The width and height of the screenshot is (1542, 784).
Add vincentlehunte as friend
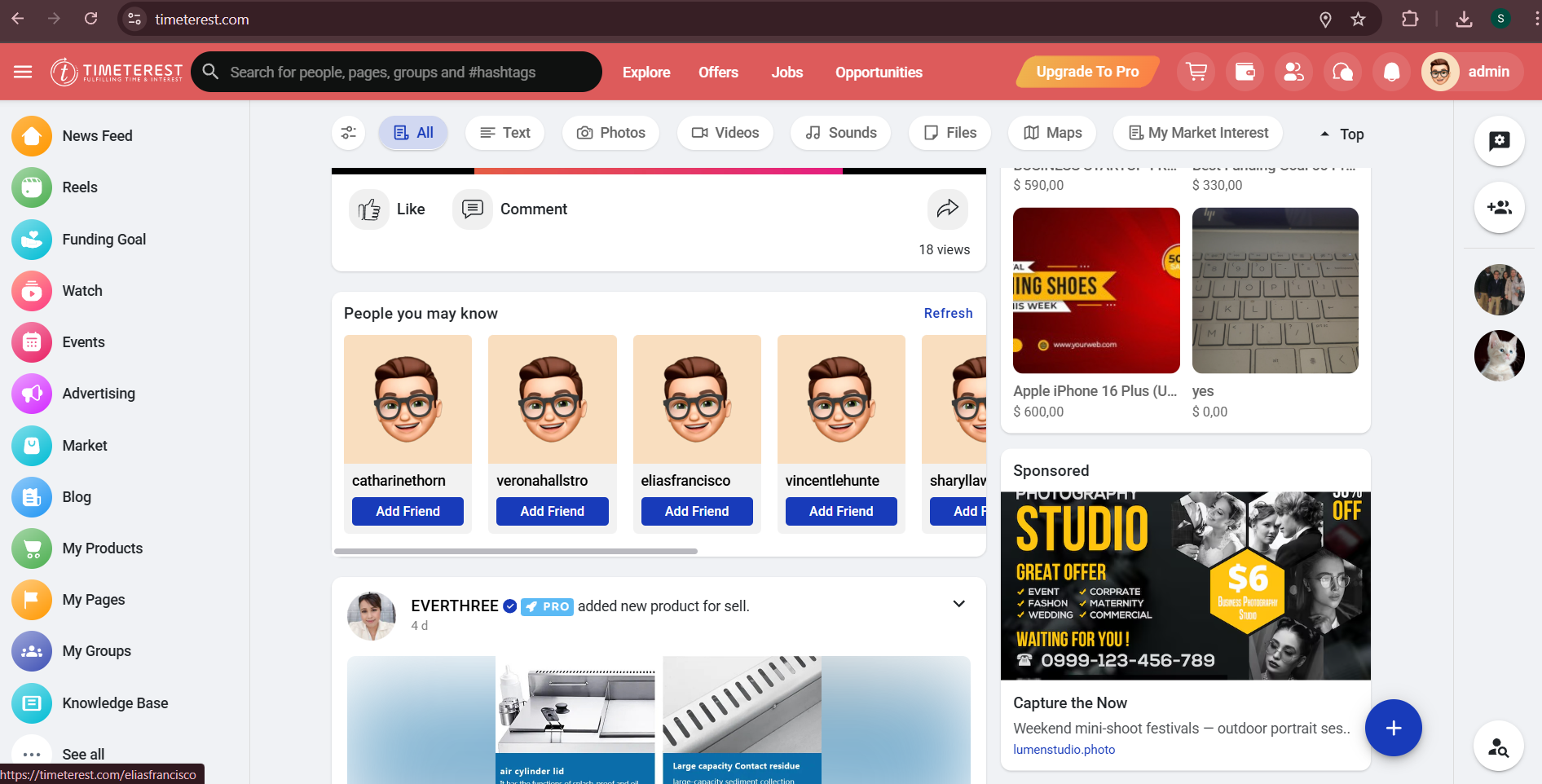click(841, 511)
